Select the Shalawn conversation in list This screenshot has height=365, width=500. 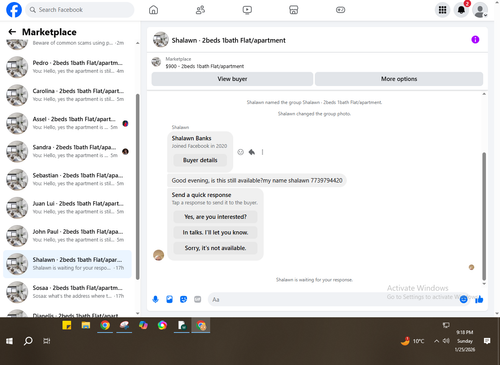[x=68, y=264]
